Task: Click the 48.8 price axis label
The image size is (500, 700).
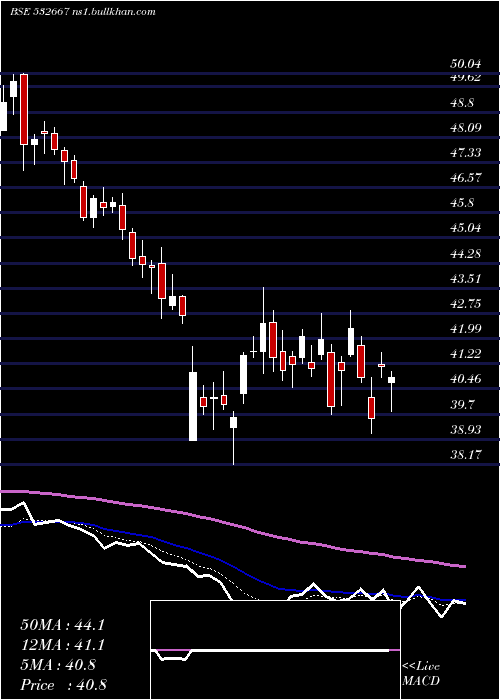Action: pyautogui.click(x=462, y=103)
